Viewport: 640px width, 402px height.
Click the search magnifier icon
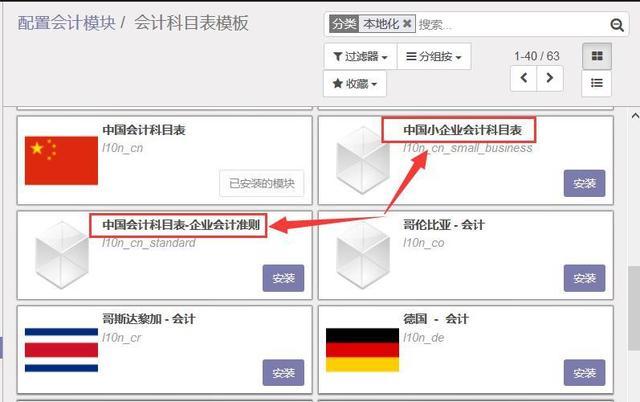pos(616,25)
